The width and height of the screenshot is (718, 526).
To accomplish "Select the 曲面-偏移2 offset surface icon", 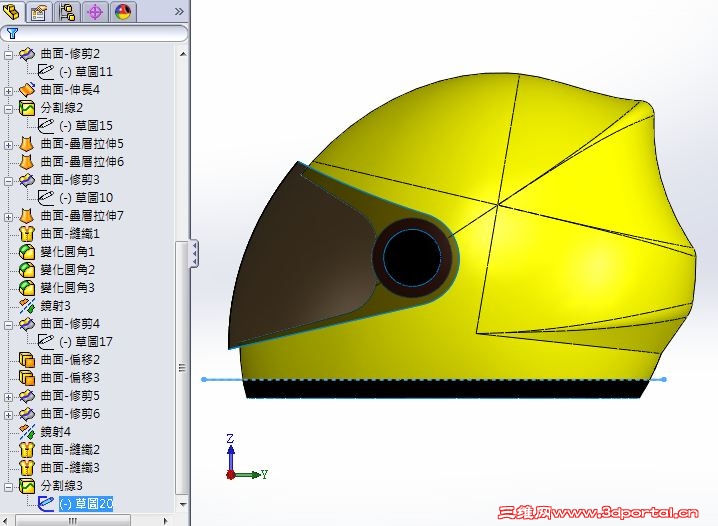I will [x=27, y=360].
